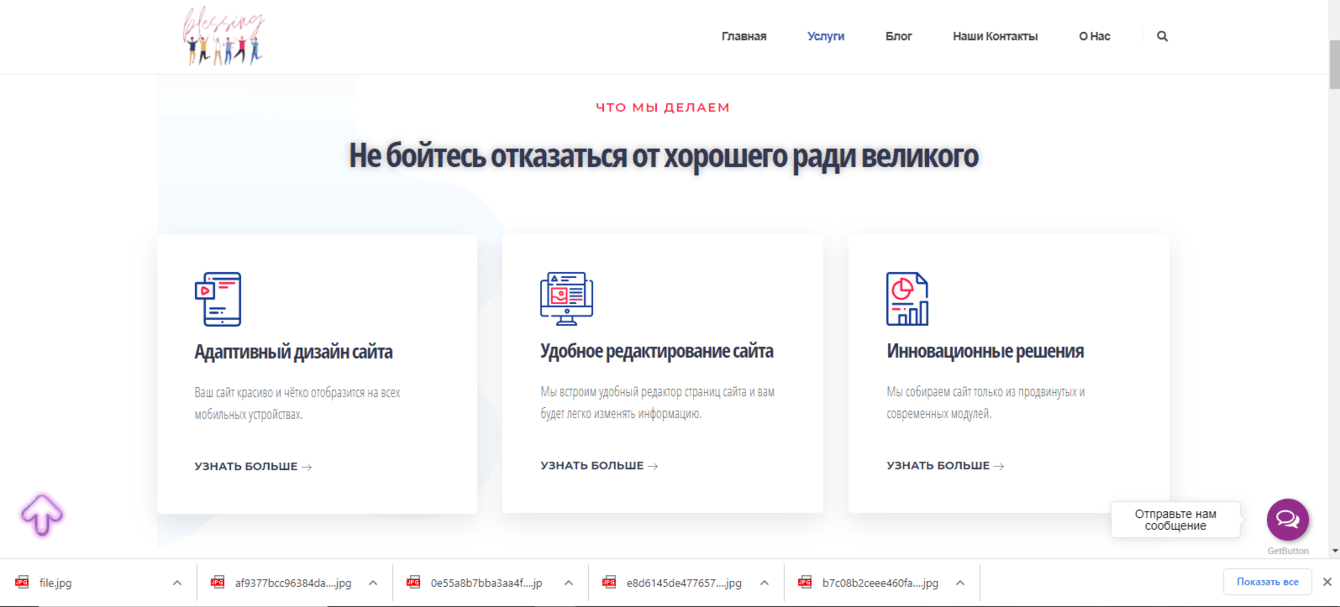This screenshot has height=607, width=1340.
Task: Click the Blessing site logo
Action: point(224,36)
